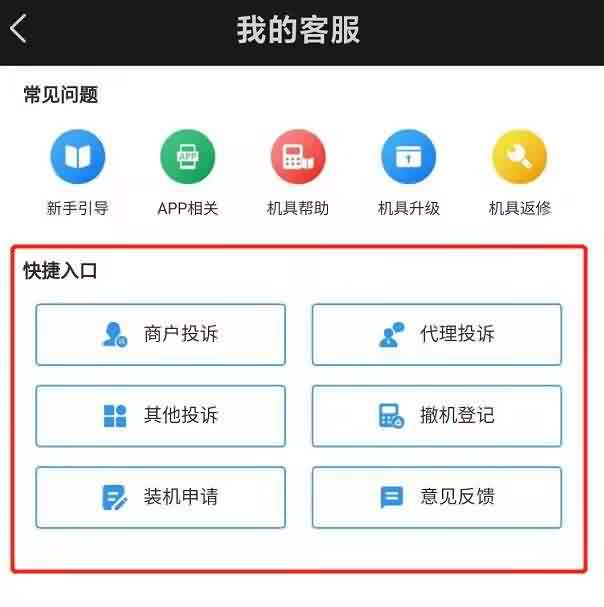Screen dimensions: 604x607
Task: Open the green APP相关 icon
Action: coord(188,157)
